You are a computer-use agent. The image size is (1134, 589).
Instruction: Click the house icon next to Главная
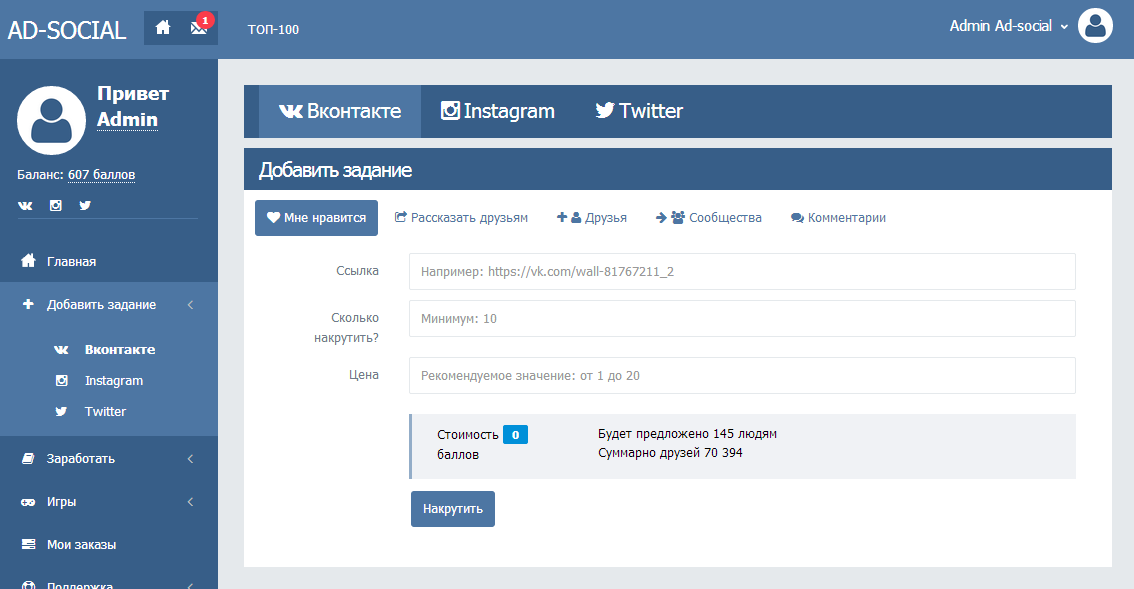tap(28, 260)
